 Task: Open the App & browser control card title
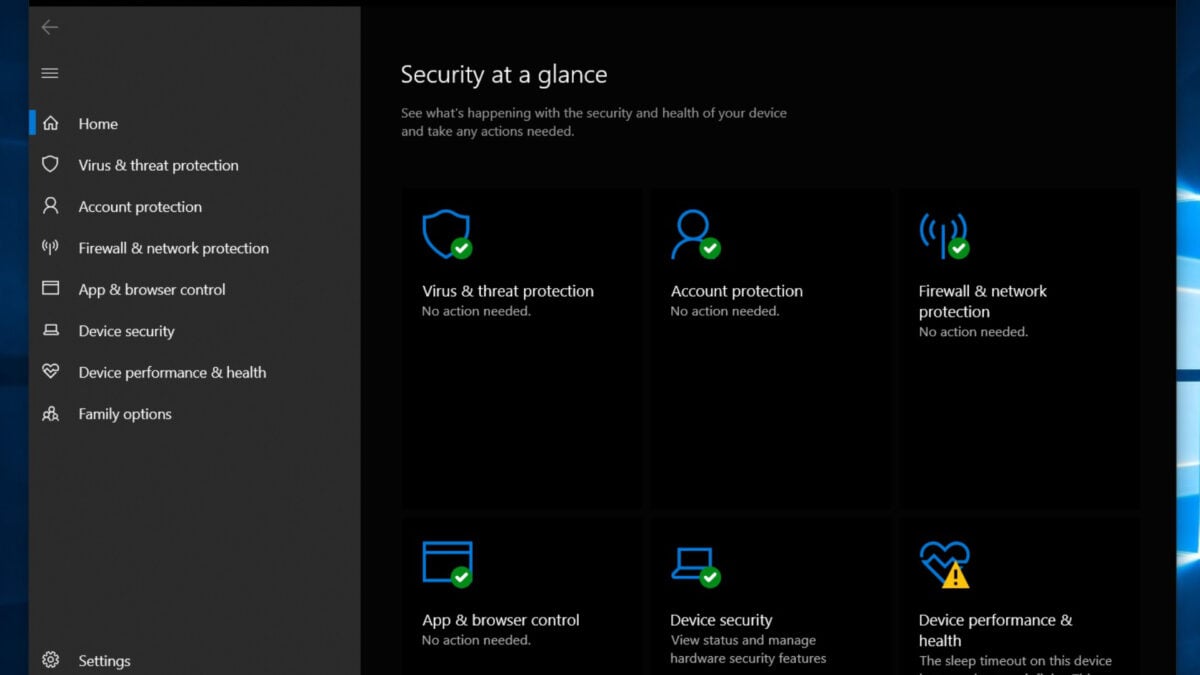501,620
